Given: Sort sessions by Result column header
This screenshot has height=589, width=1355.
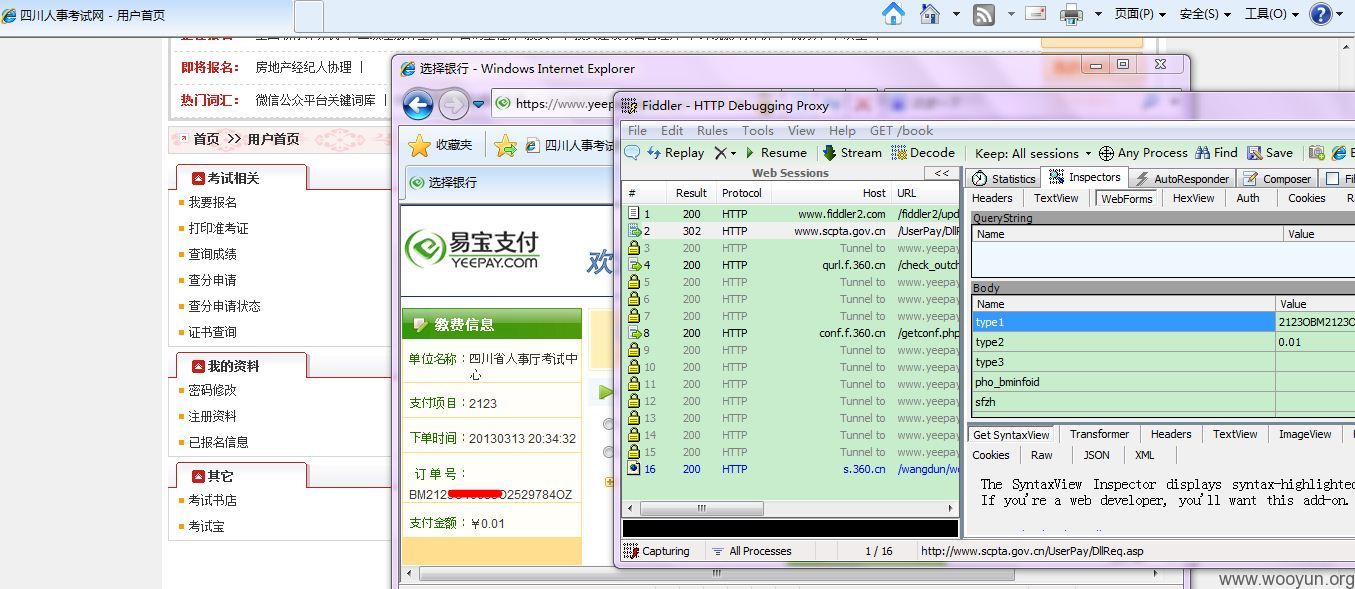Looking at the screenshot, I should pos(691,193).
